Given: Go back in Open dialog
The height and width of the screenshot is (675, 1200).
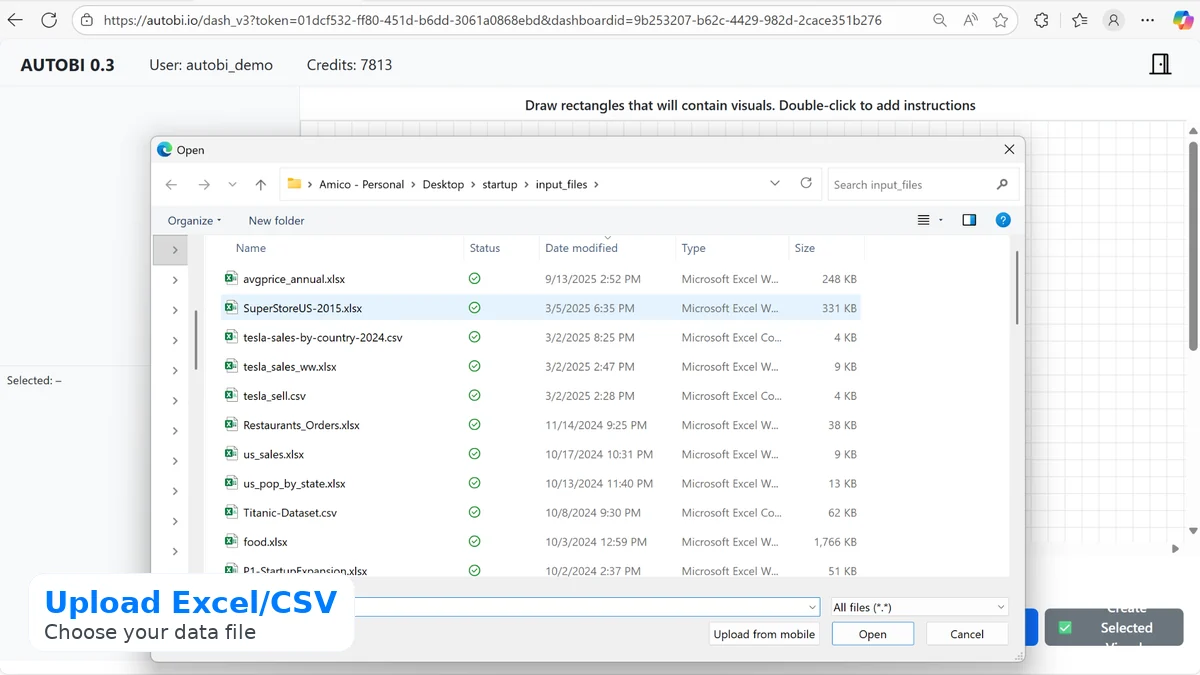Looking at the screenshot, I should pyautogui.click(x=171, y=184).
